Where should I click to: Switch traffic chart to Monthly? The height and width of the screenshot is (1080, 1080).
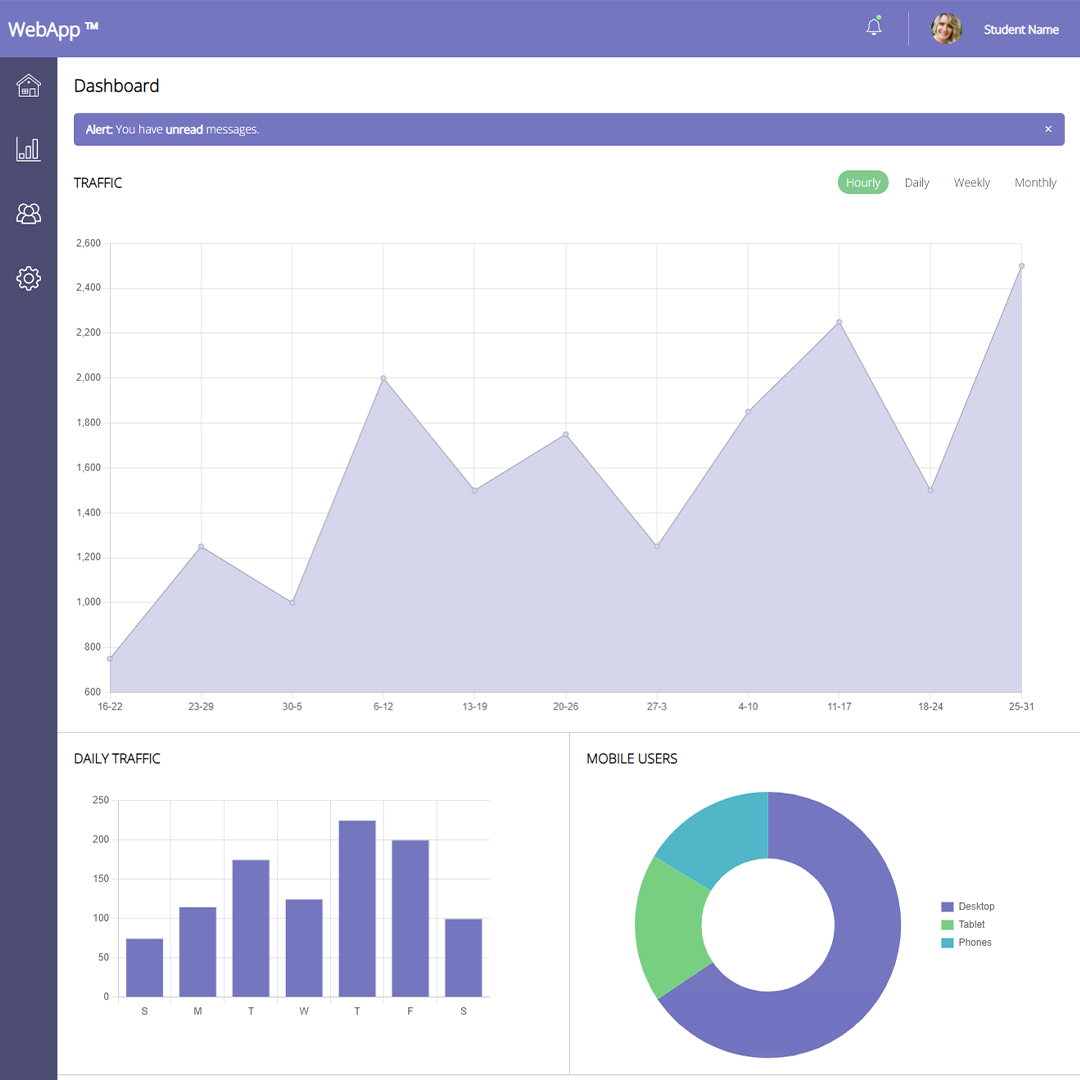click(1035, 182)
